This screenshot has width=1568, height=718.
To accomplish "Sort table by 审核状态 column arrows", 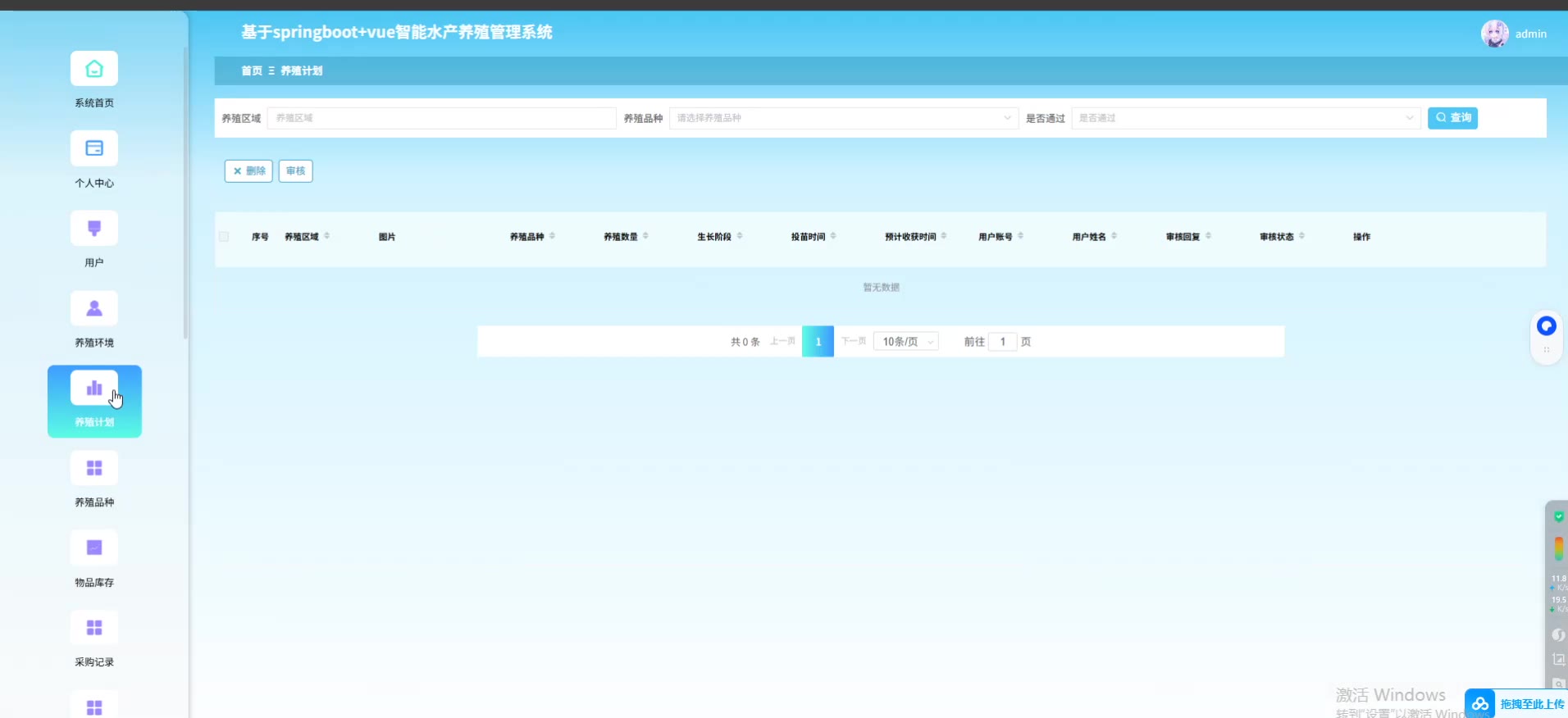I will [x=1302, y=236].
